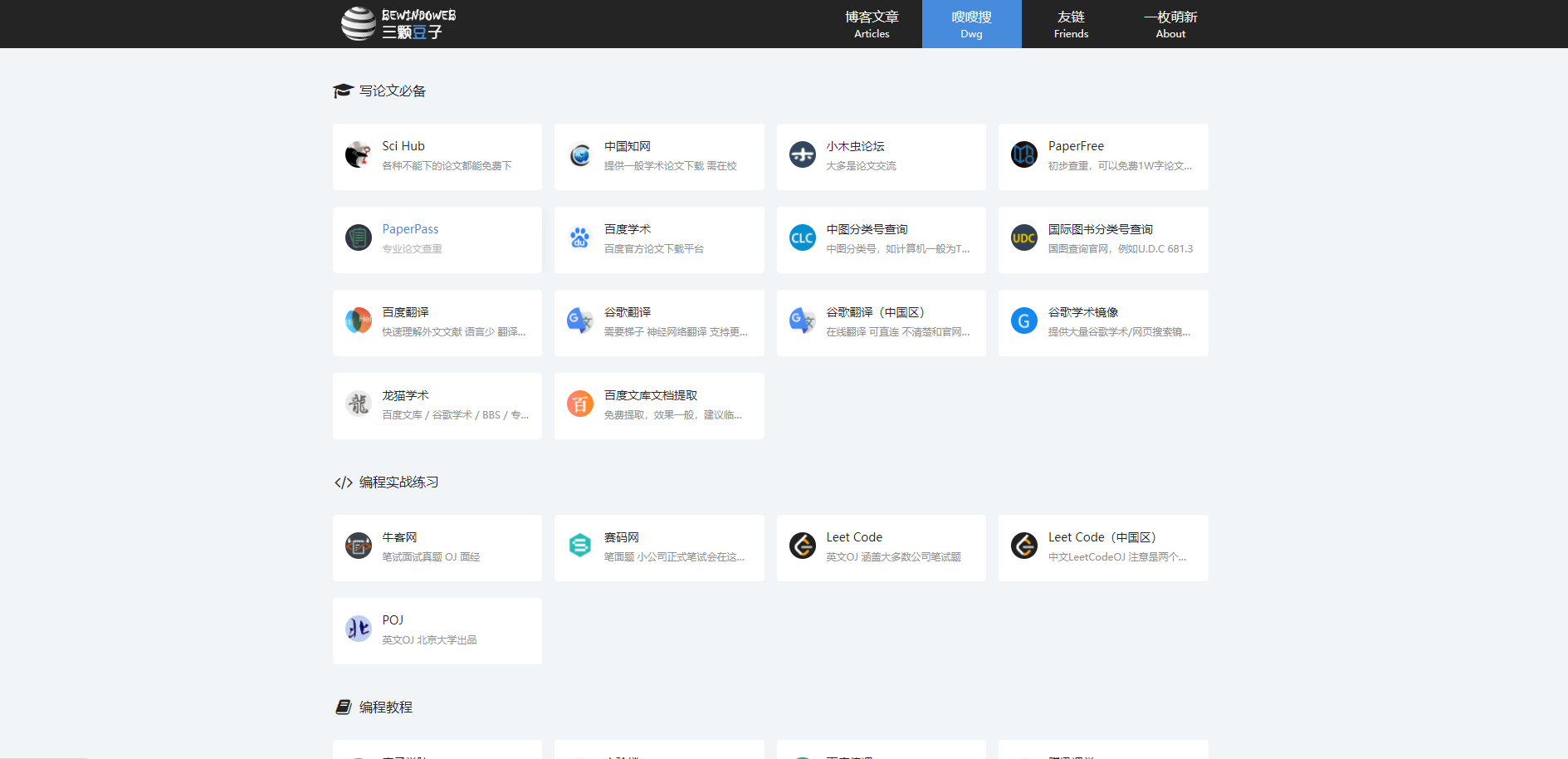The width and height of the screenshot is (1568, 759).
Task: Click the 赛码网 green icon
Action: [580, 546]
